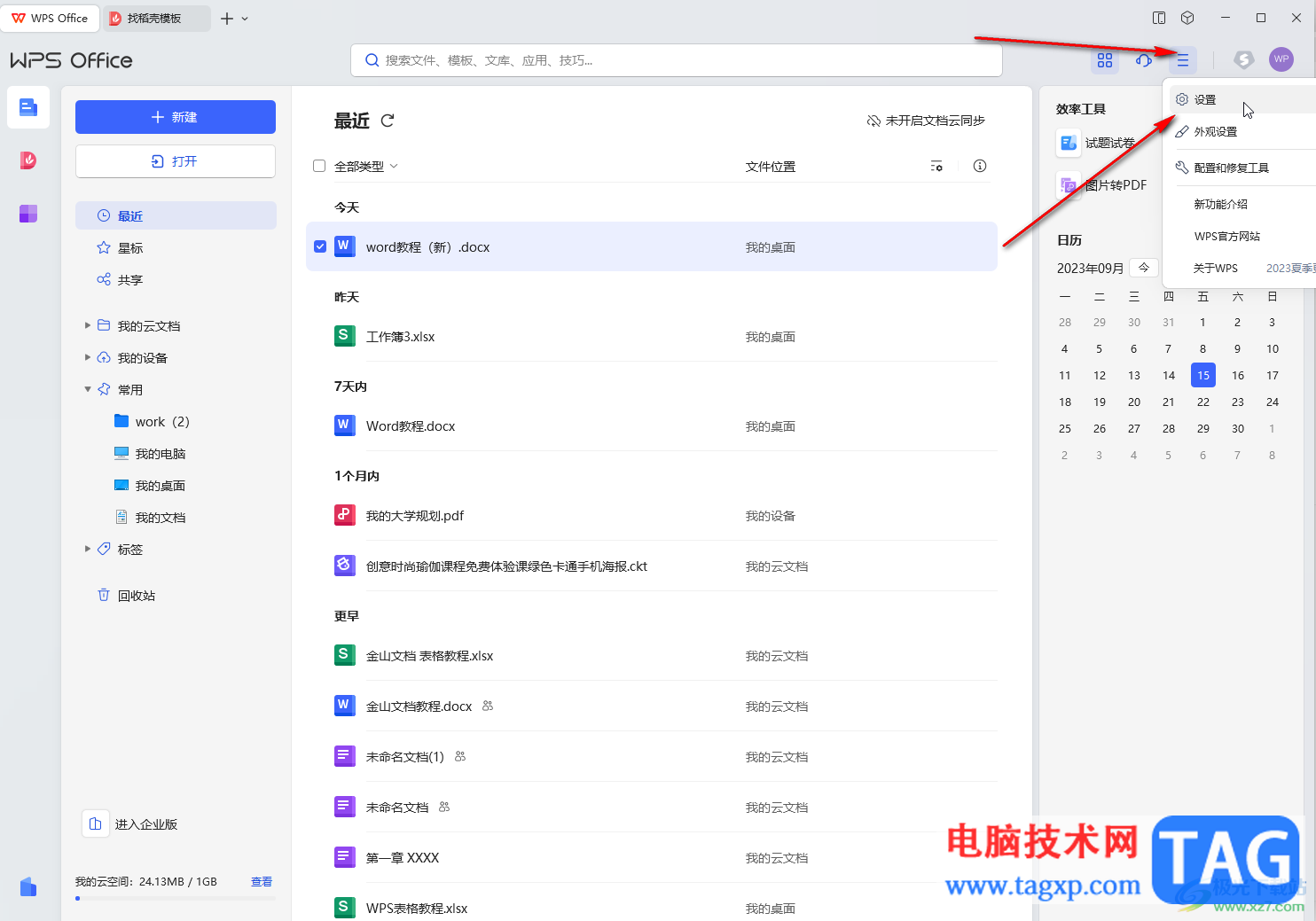Switch to the WPS Office home tab
Screen dimensions: 1316x921
click(50, 19)
